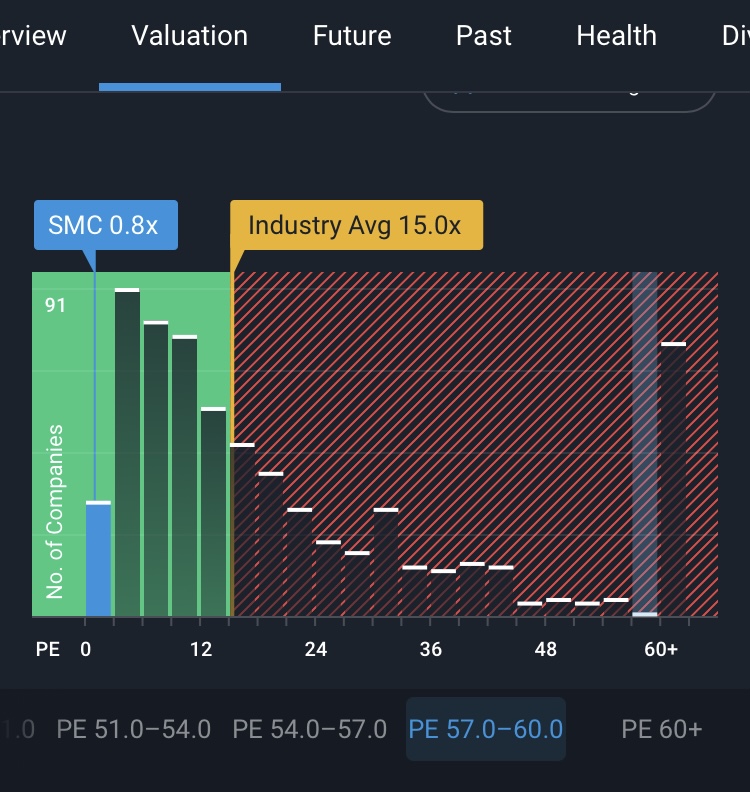Open the partially visible Overview tab

point(33,37)
